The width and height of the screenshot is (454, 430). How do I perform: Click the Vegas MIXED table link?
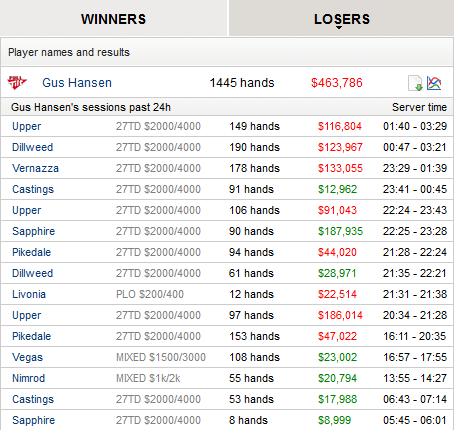pyautogui.click(x=28, y=357)
